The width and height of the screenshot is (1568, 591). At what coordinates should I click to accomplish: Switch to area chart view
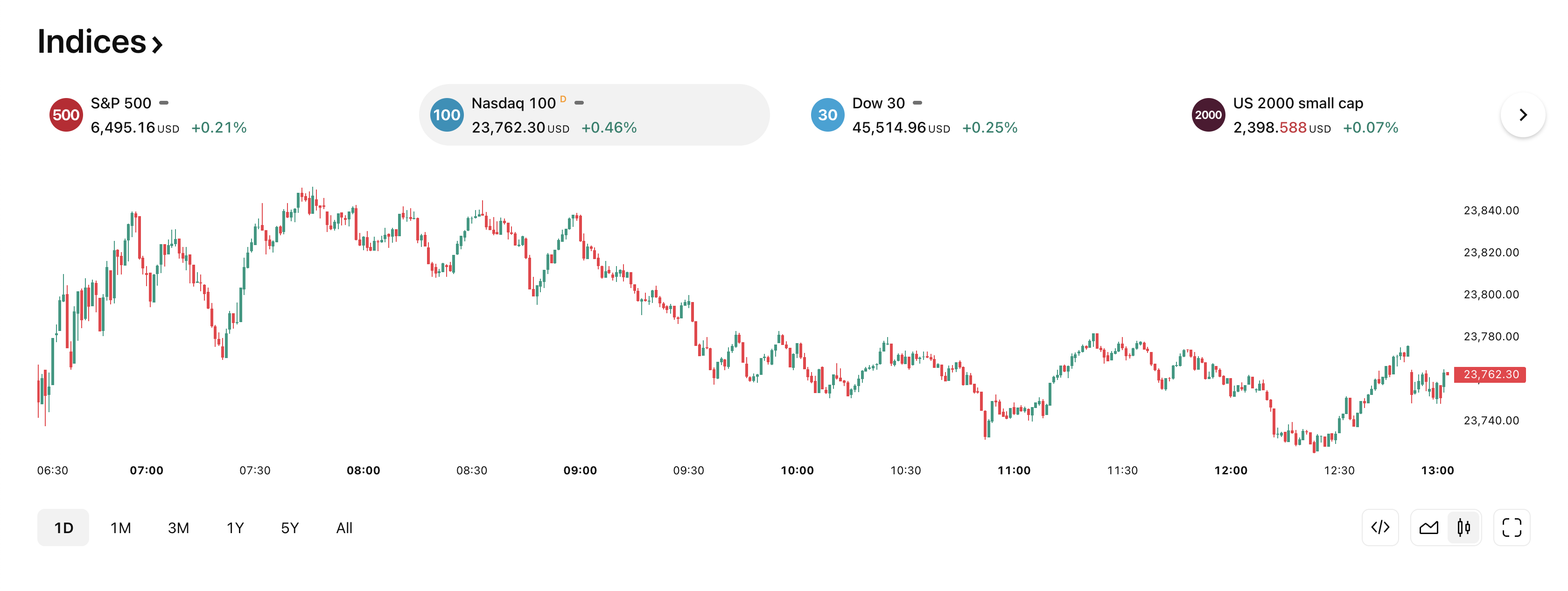click(1428, 527)
